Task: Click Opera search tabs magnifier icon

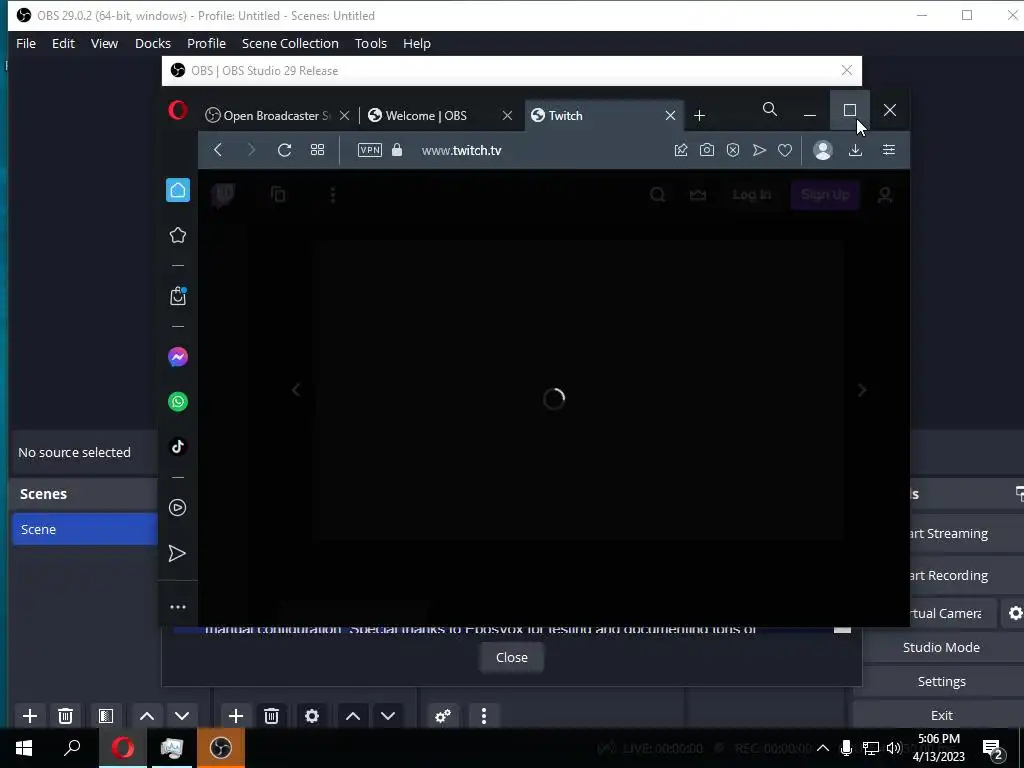Action: [770, 110]
